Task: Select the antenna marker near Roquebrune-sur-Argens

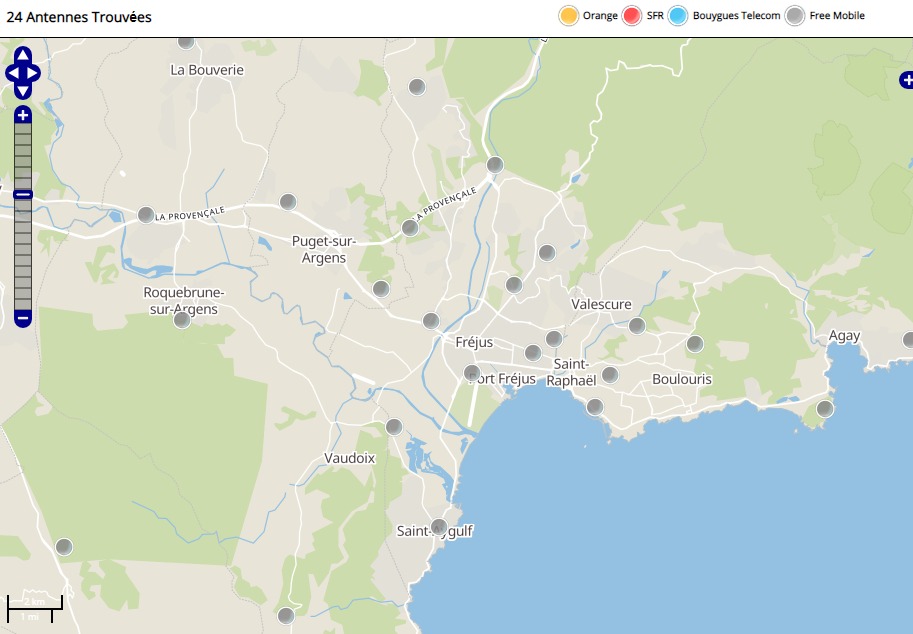Action: tap(182, 320)
